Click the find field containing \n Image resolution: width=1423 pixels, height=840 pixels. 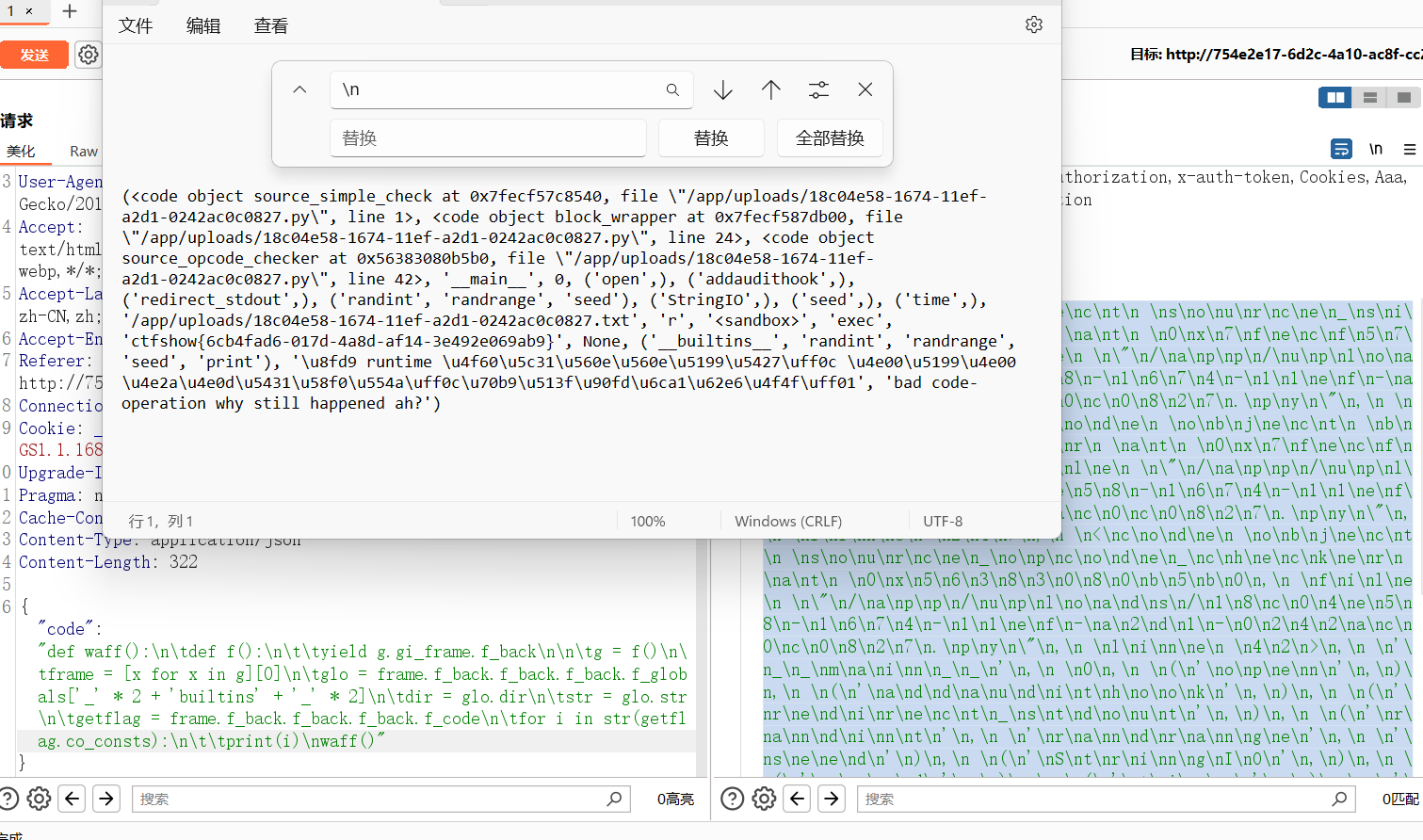pyautogui.click(x=512, y=89)
